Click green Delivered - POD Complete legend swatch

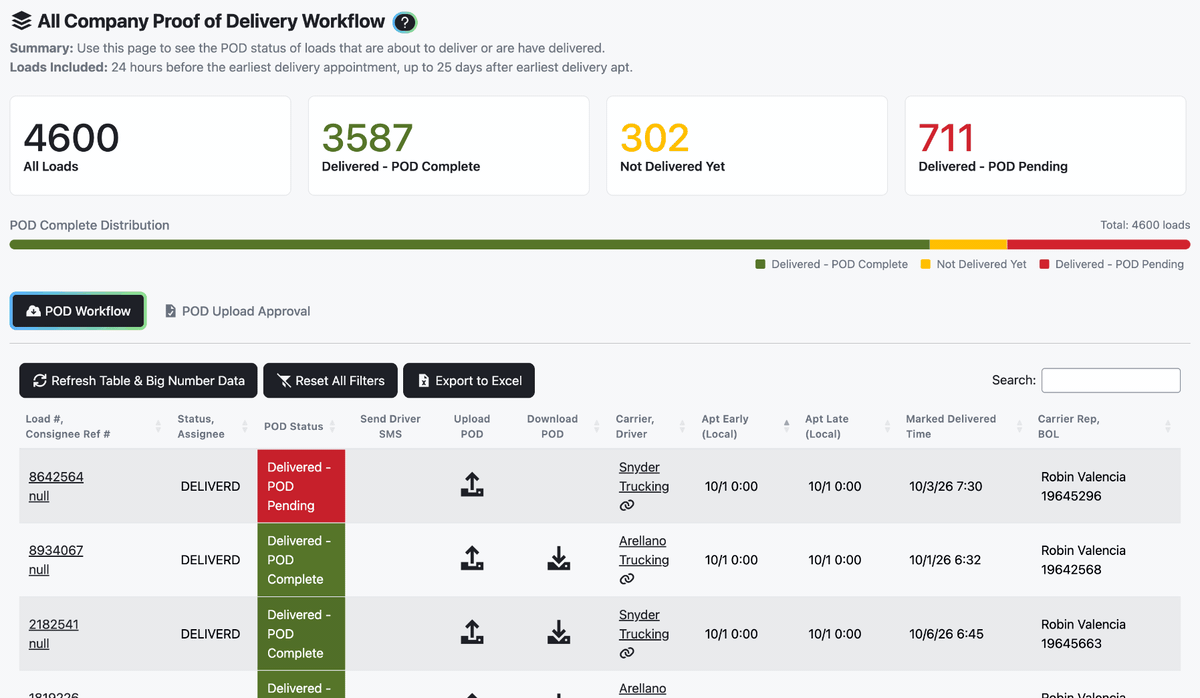click(760, 264)
